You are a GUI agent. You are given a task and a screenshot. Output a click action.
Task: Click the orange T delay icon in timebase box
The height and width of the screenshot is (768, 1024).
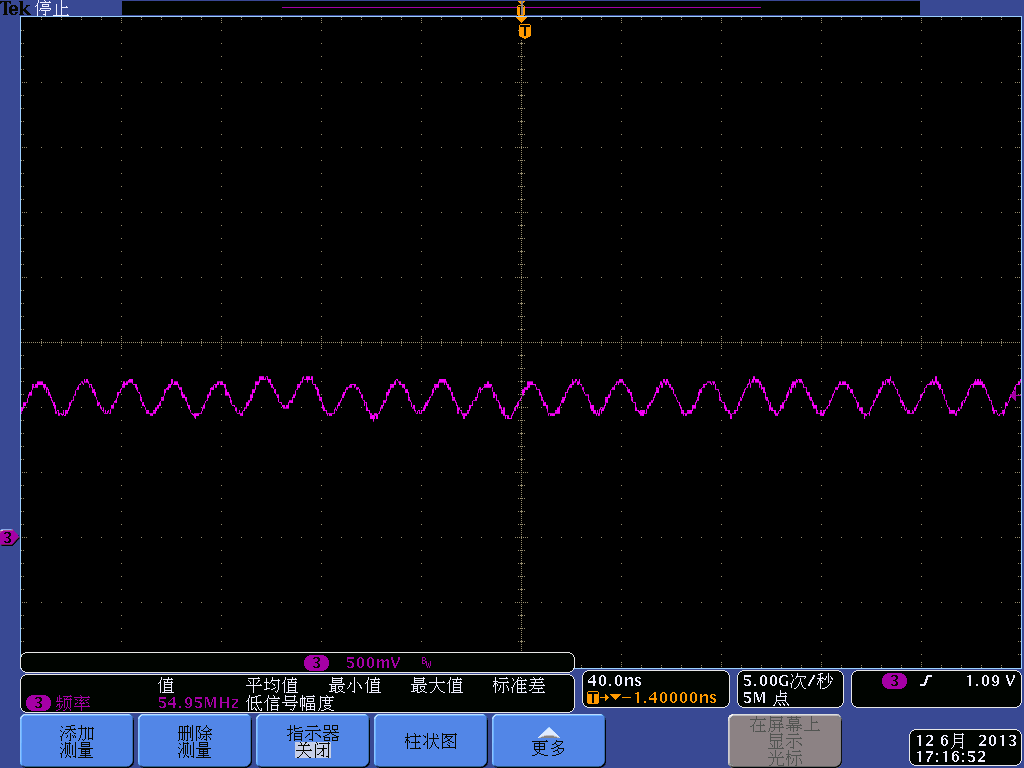pyautogui.click(x=593, y=697)
